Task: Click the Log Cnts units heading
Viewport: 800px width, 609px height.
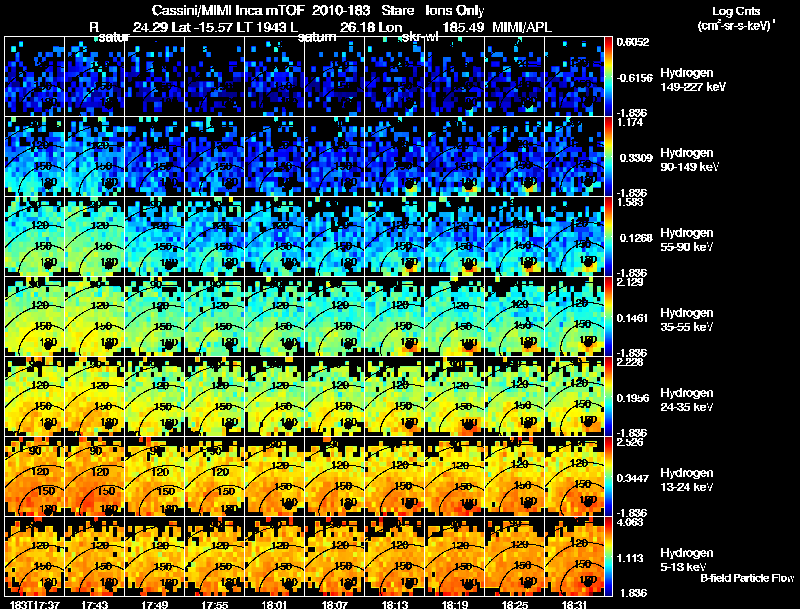Action: [x=736, y=18]
